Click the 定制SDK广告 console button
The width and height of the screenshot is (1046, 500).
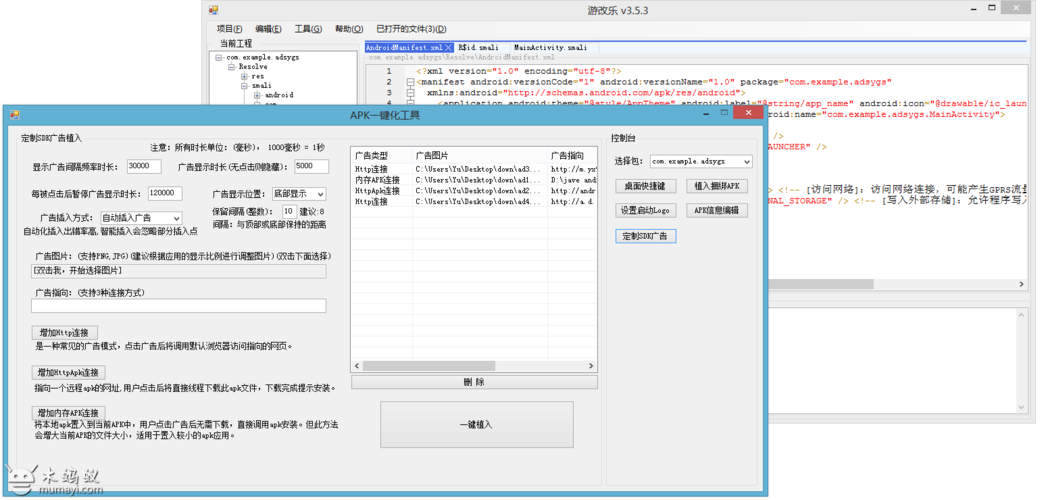[x=646, y=236]
